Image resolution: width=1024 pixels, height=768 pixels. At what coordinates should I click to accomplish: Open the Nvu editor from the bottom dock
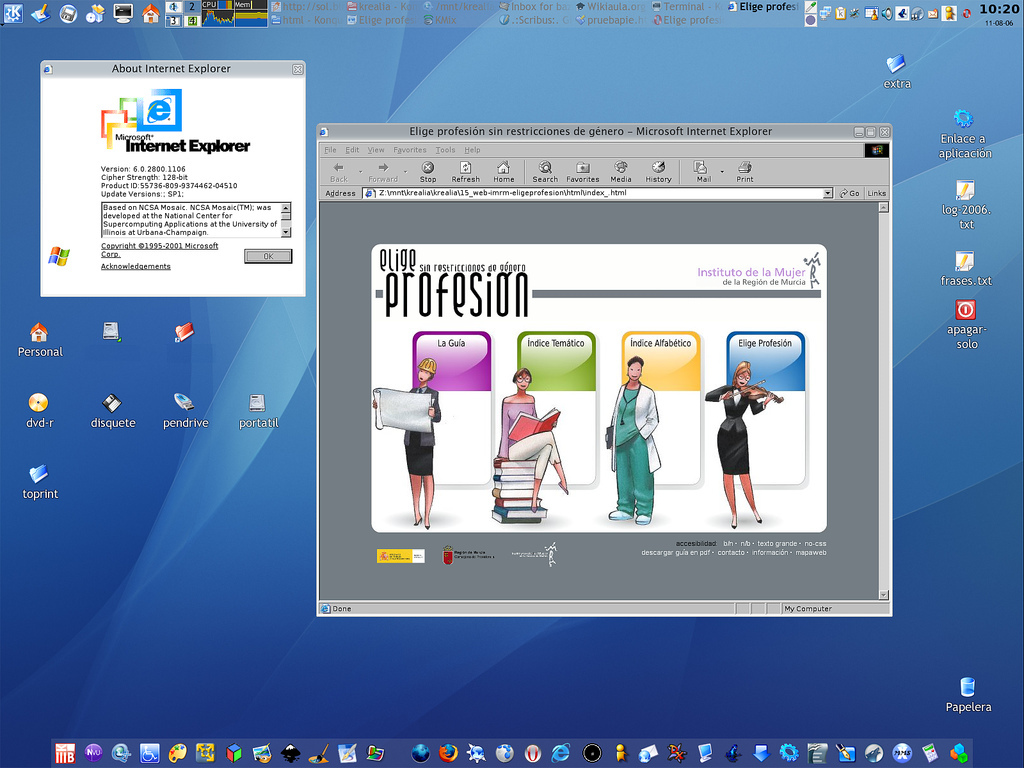click(93, 753)
